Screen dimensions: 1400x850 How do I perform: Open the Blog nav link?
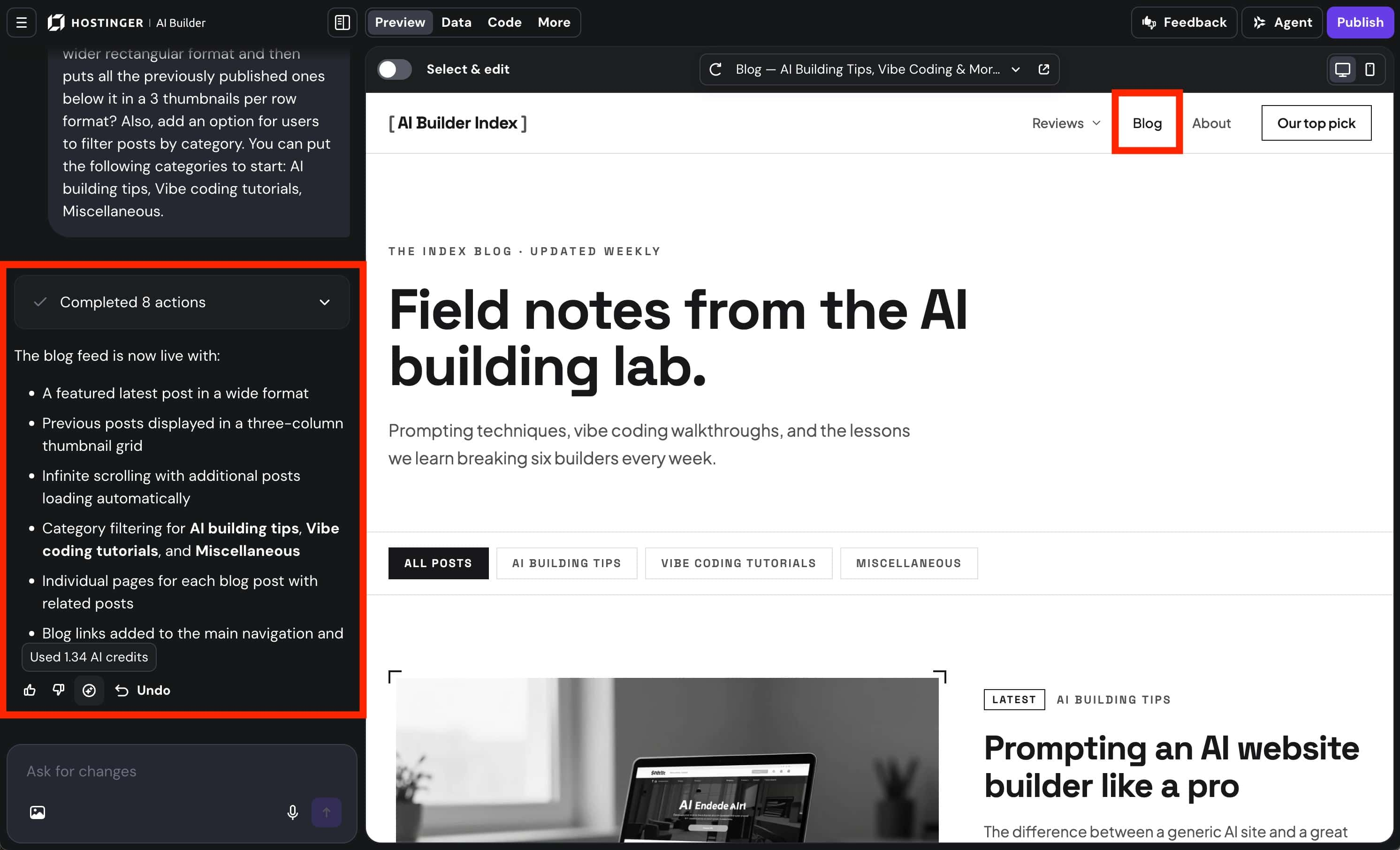[1147, 123]
